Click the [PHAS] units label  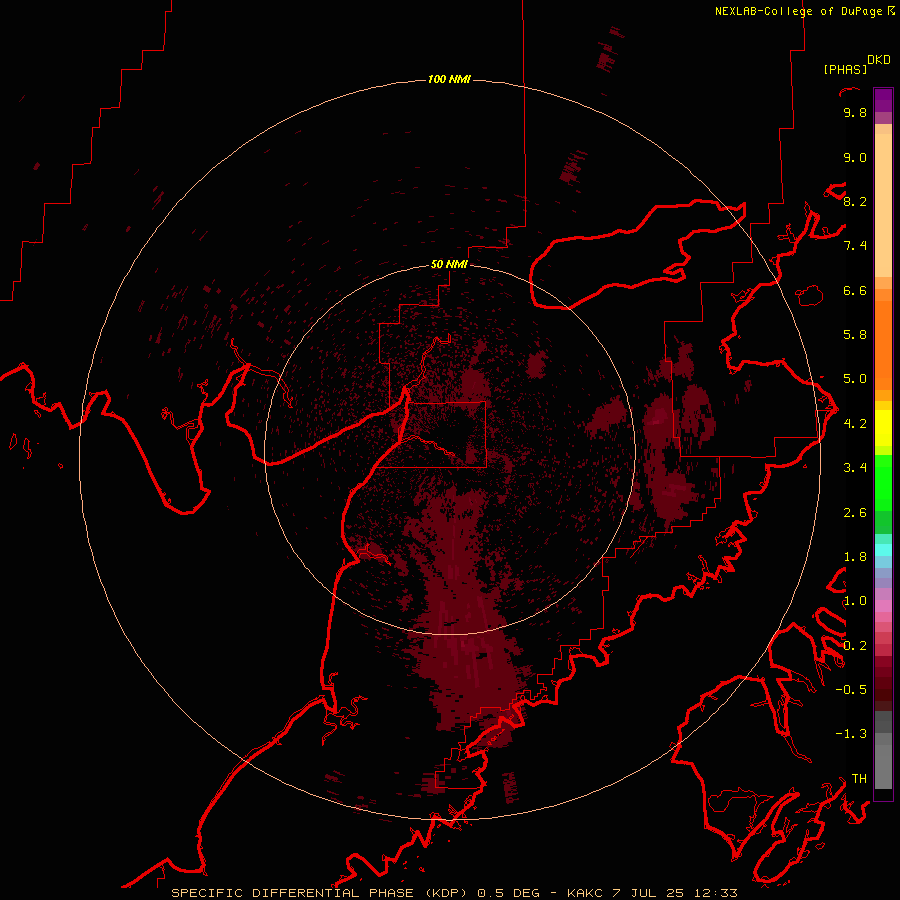click(845, 70)
